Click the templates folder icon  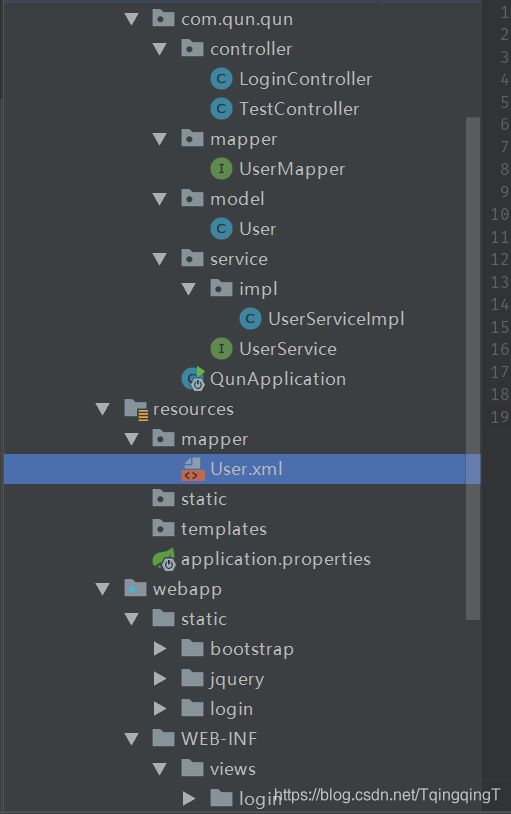coord(163,529)
